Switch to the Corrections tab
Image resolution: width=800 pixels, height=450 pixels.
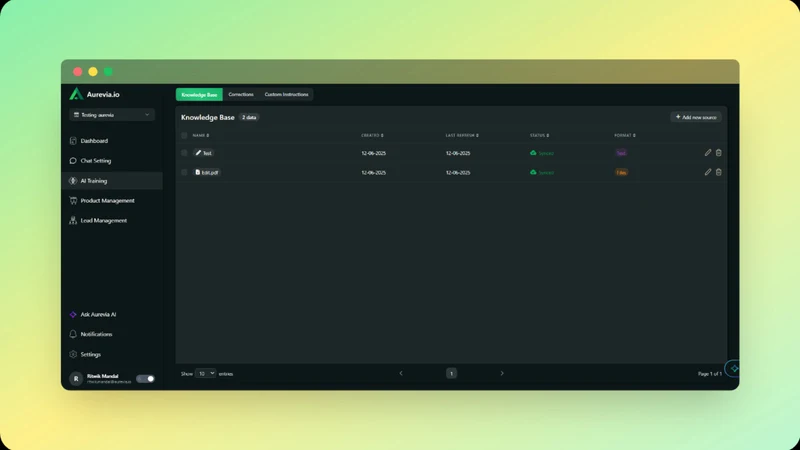[x=241, y=94]
